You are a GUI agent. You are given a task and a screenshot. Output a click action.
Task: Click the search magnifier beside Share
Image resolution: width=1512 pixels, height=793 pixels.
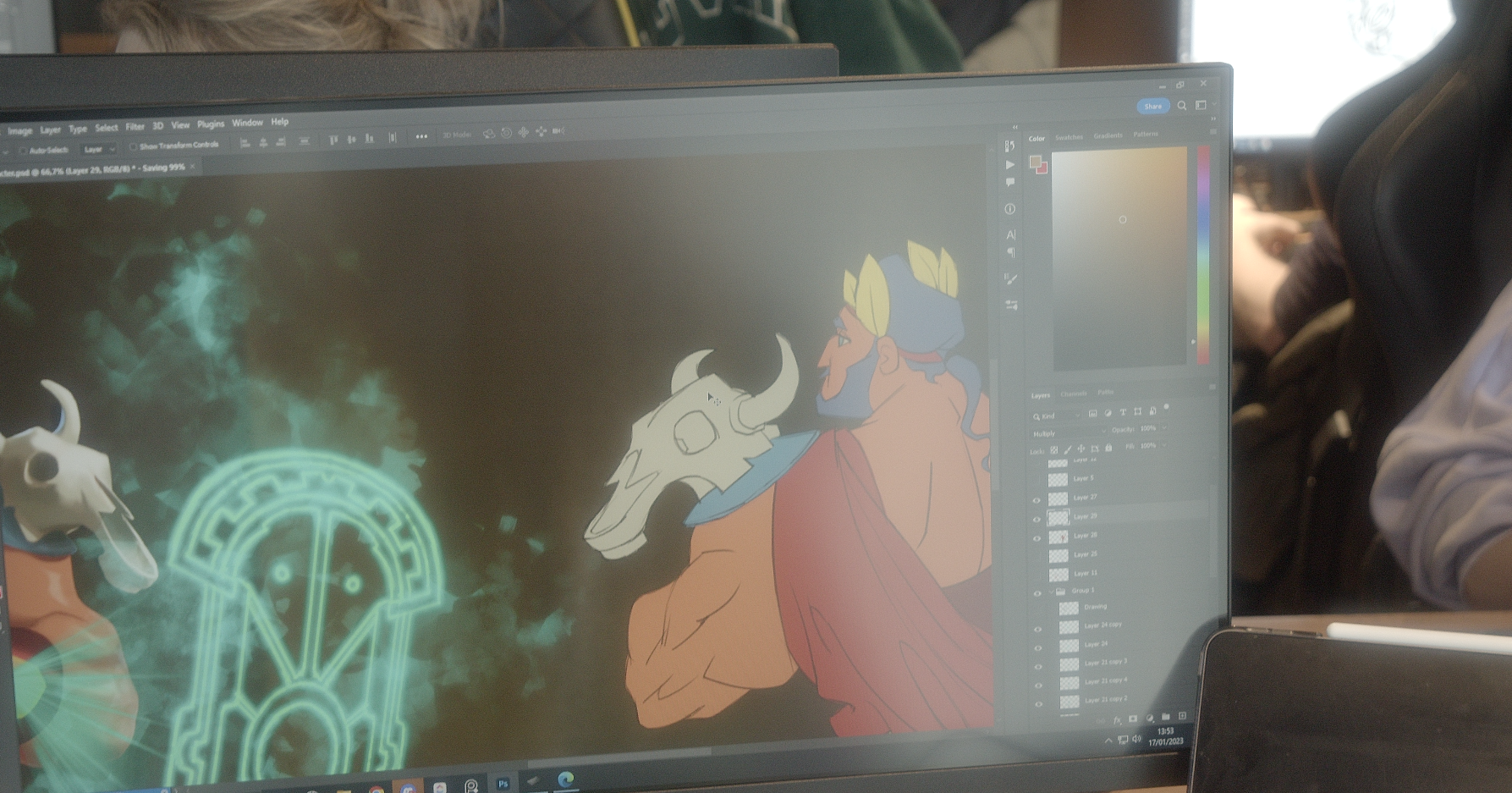point(1182,105)
